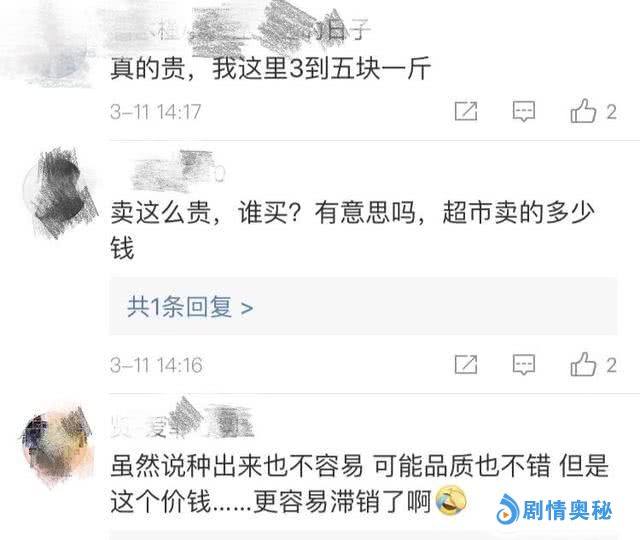
Task: Tap reply bubble icon on 14:16 comment
Action: [x=524, y=364]
